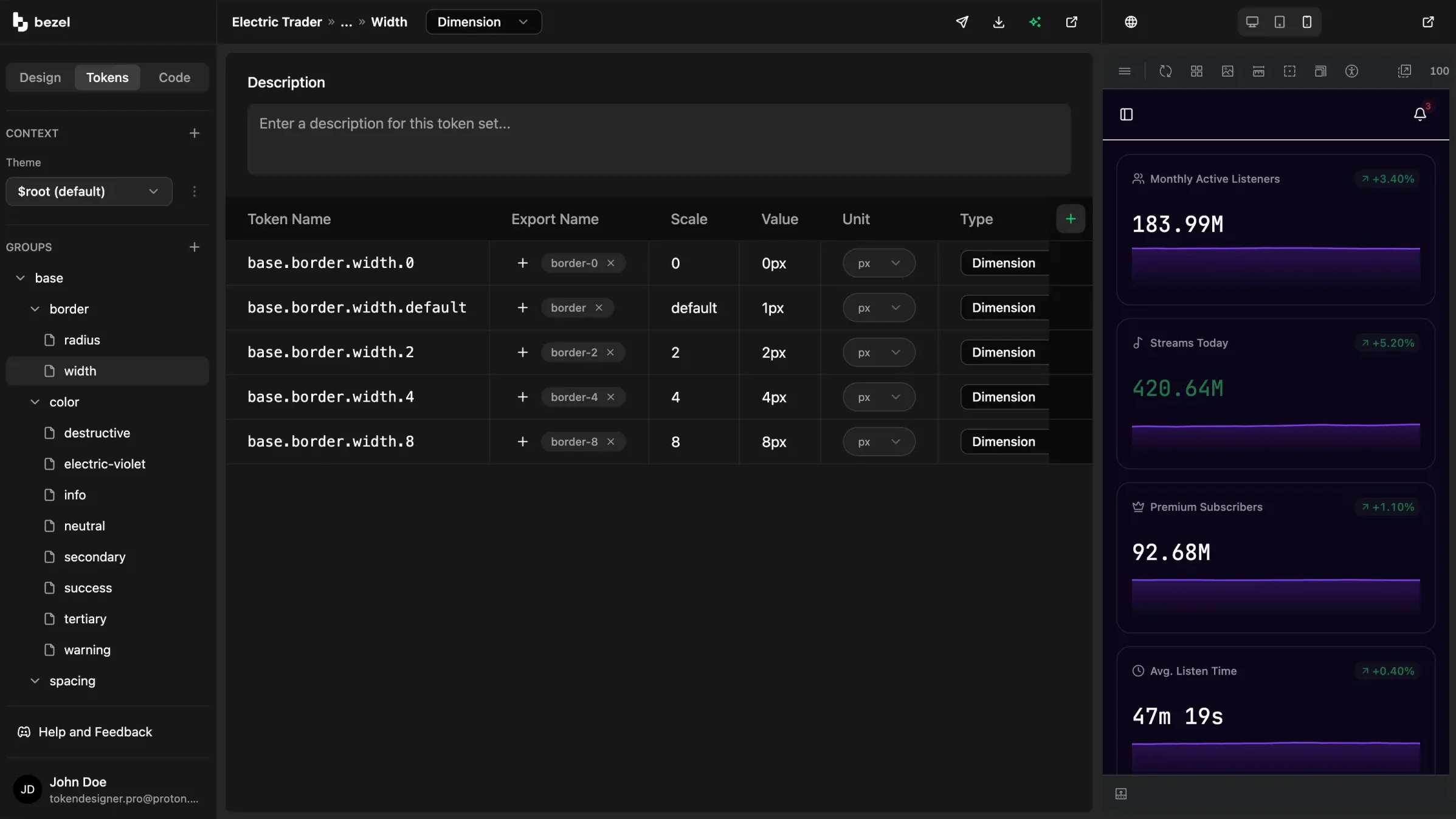Viewport: 1456px width, 819px height.
Task: Open theme options three-dot menu
Action: [x=194, y=191]
